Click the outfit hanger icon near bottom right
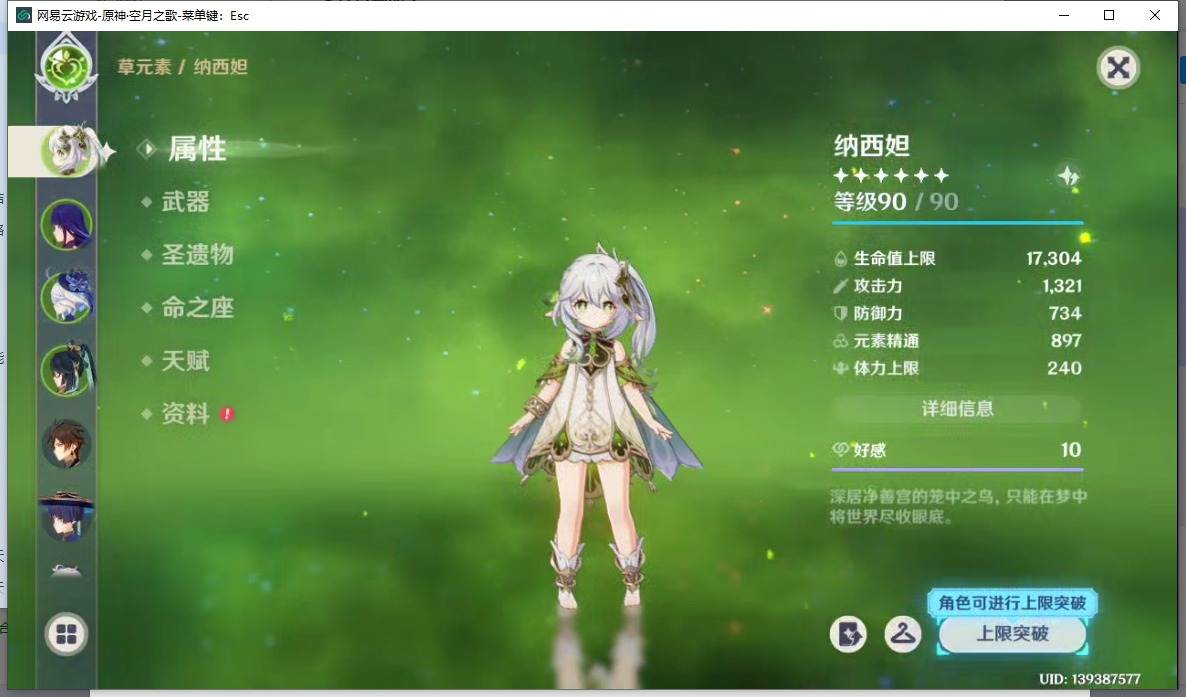The image size is (1186, 697). [903, 635]
